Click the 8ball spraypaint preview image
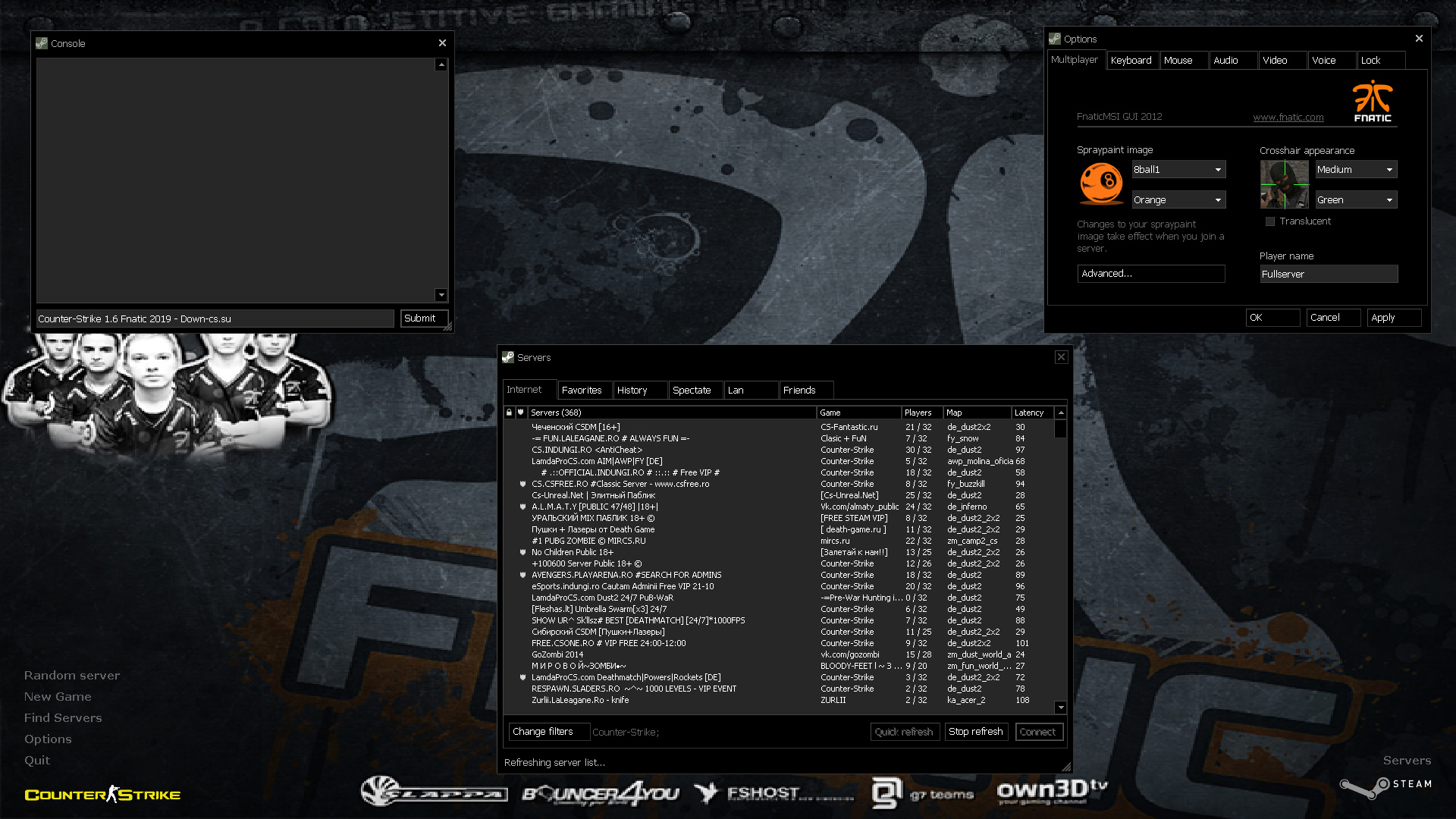 point(1101,184)
